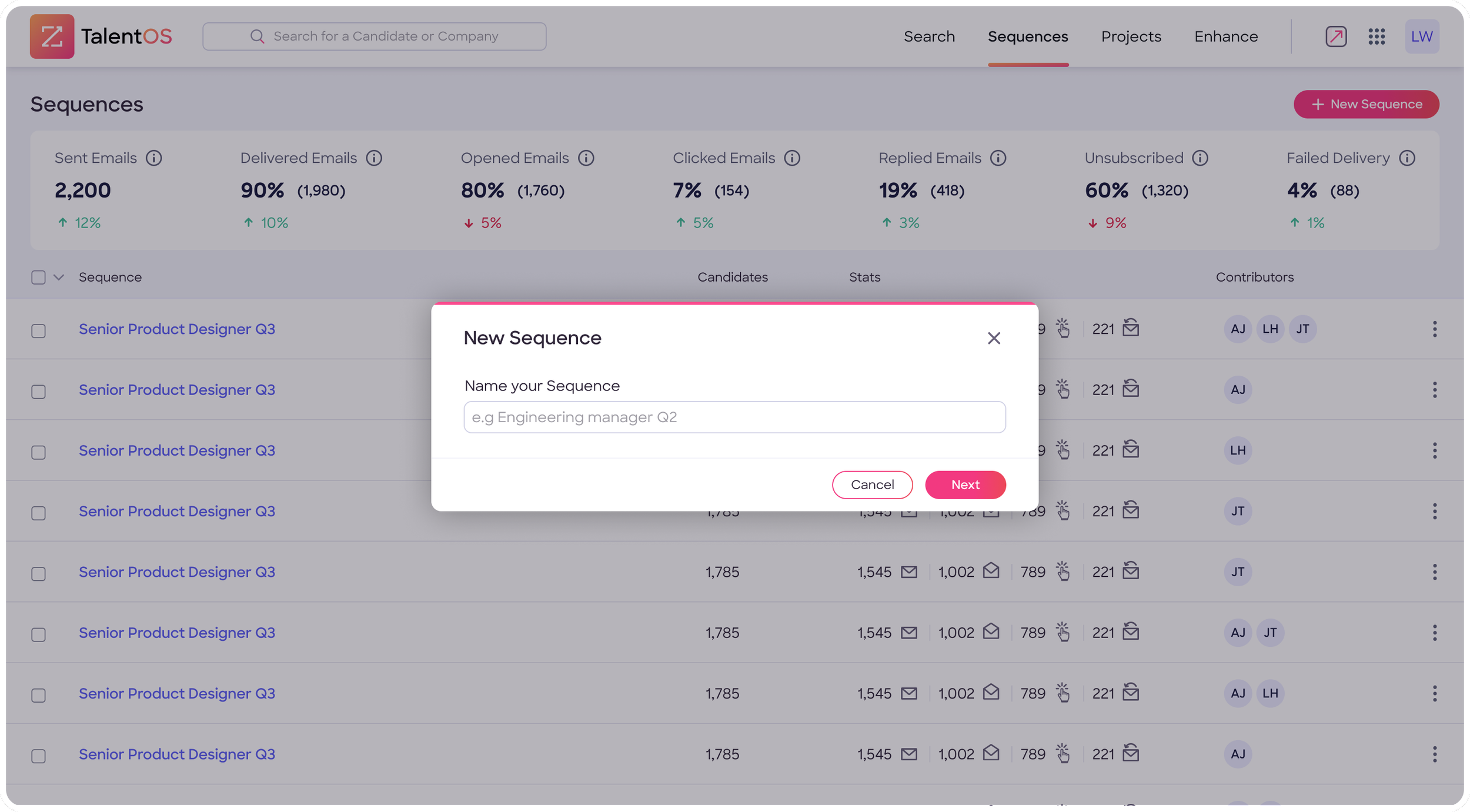Viewport: 1470px width, 812px height.
Task: Switch to the Projects tab
Action: click(x=1131, y=36)
